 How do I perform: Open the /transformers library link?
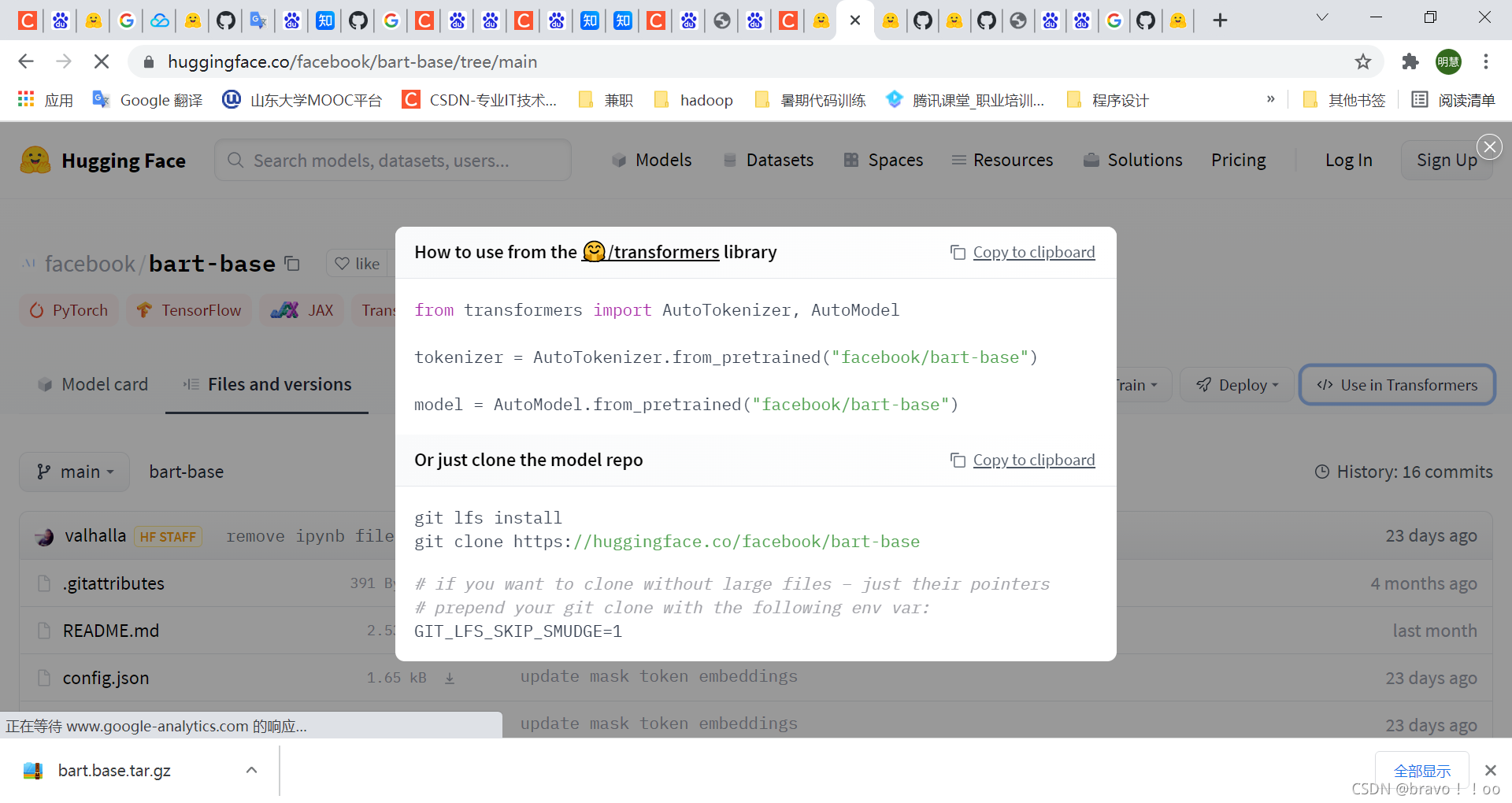pos(650,252)
